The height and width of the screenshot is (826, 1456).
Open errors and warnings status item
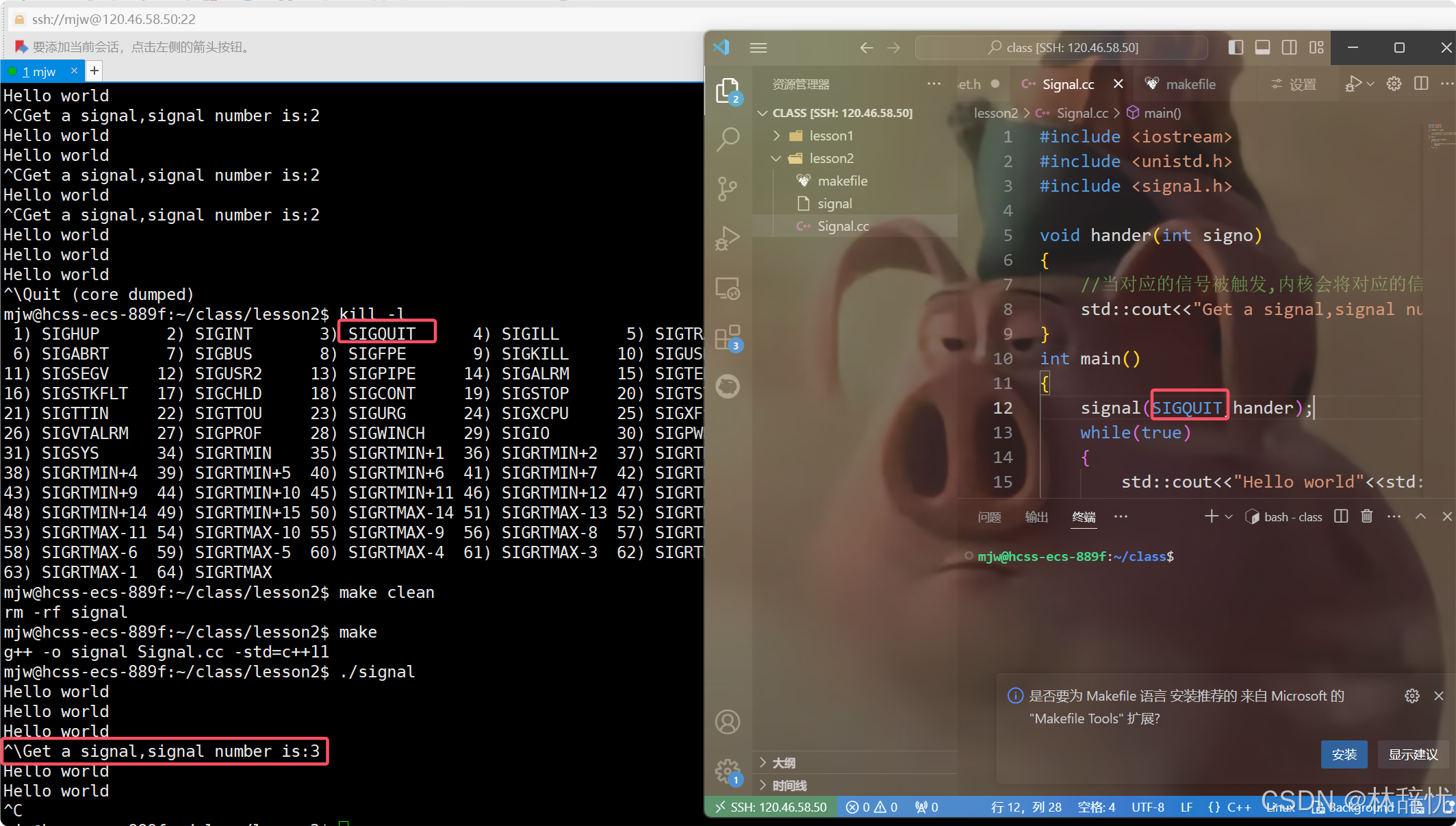coord(871,807)
